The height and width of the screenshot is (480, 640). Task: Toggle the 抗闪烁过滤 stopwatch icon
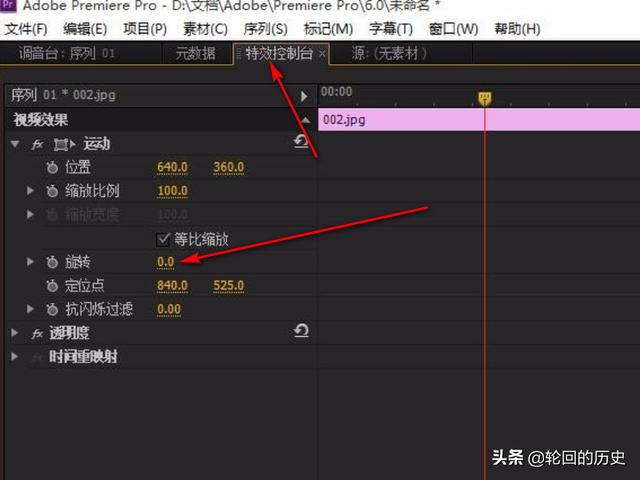coord(52,309)
